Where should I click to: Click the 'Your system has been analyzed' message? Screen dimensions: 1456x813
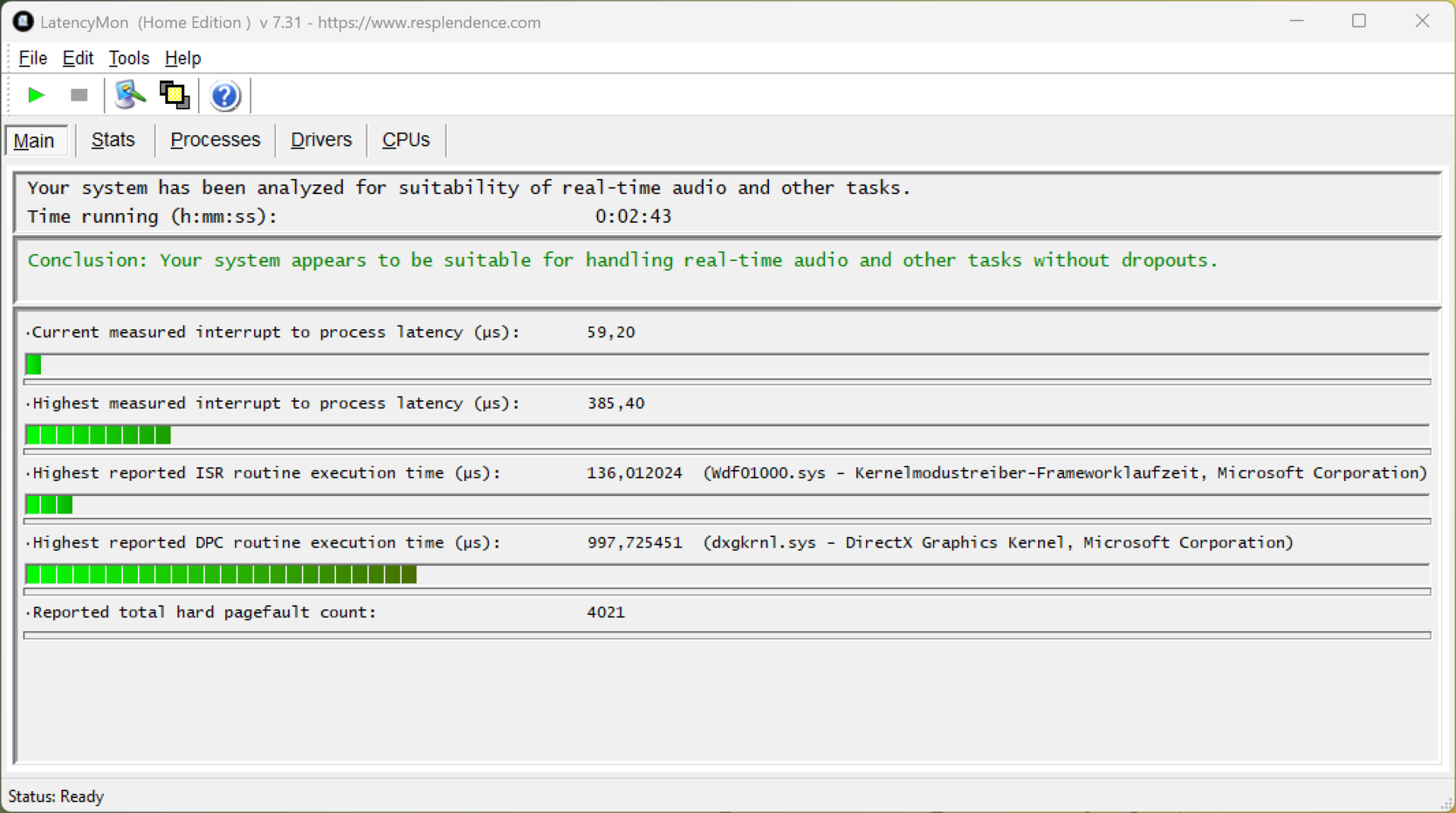[x=469, y=188]
